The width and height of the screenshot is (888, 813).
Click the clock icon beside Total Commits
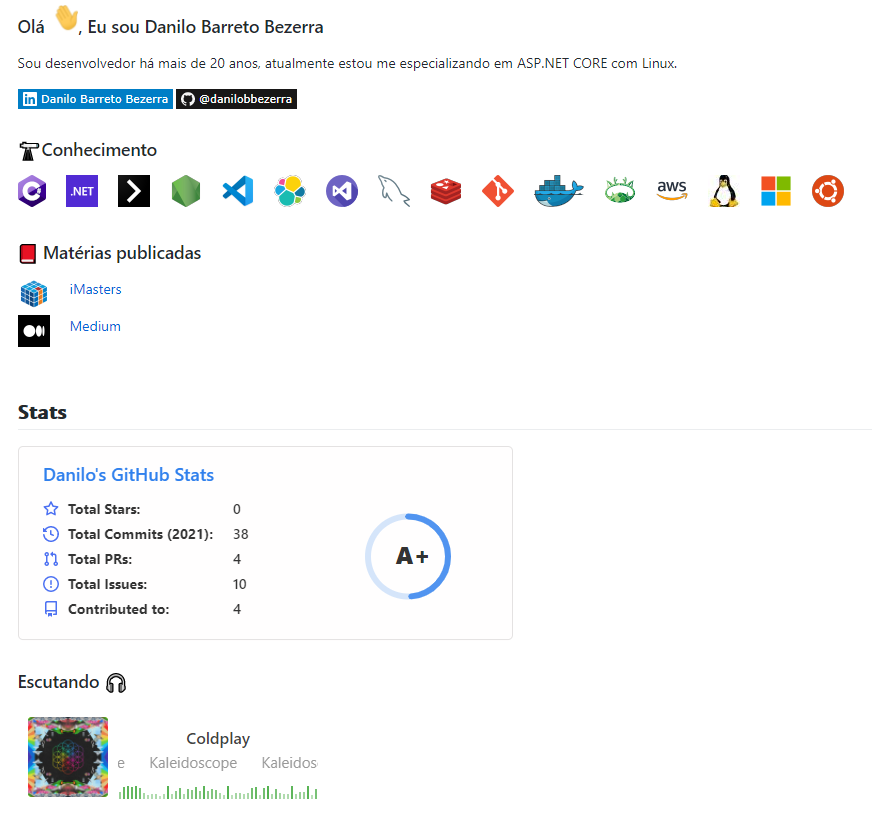click(51, 533)
